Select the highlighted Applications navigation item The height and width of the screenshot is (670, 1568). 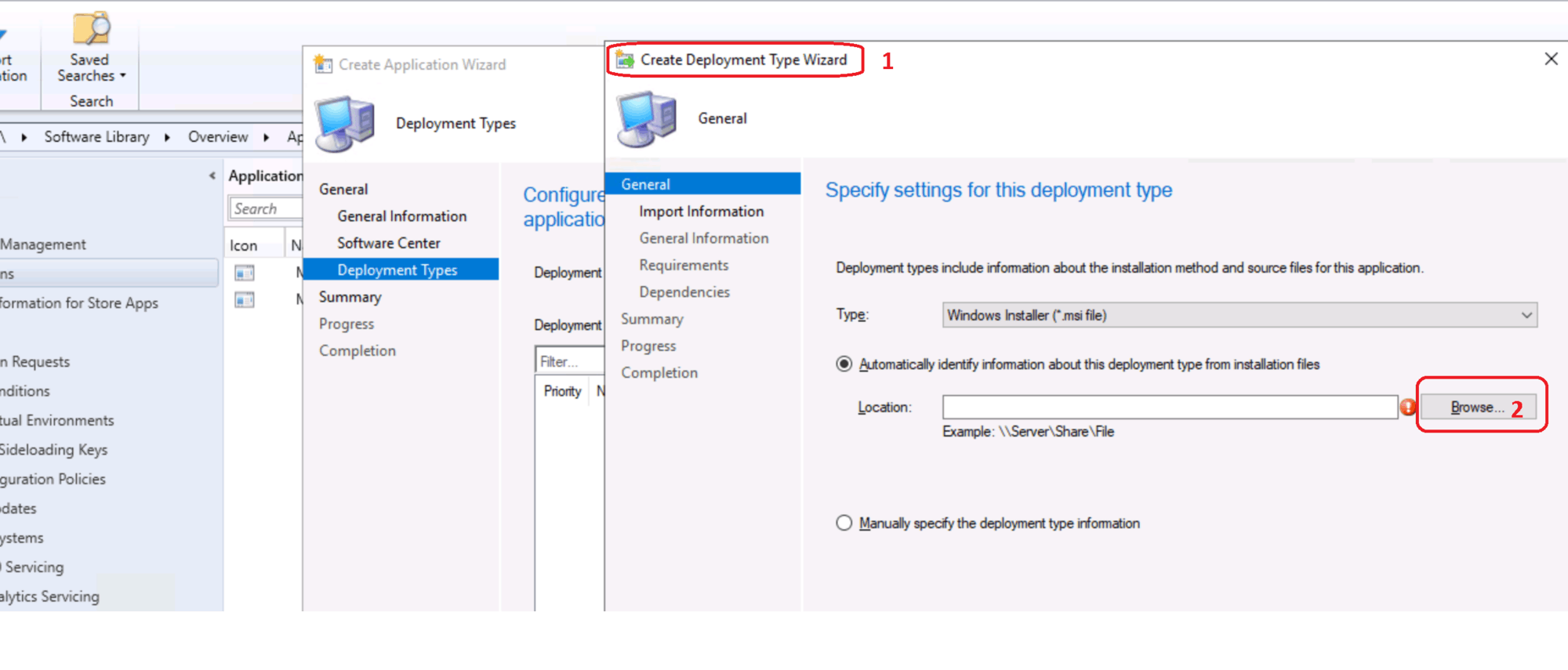coord(109,273)
